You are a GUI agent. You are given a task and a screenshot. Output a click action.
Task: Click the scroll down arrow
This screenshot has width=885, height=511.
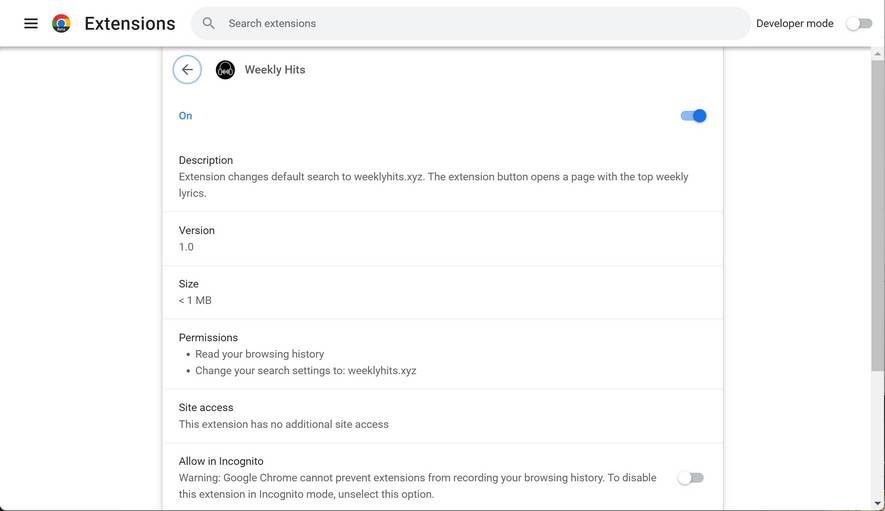[878, 504]
